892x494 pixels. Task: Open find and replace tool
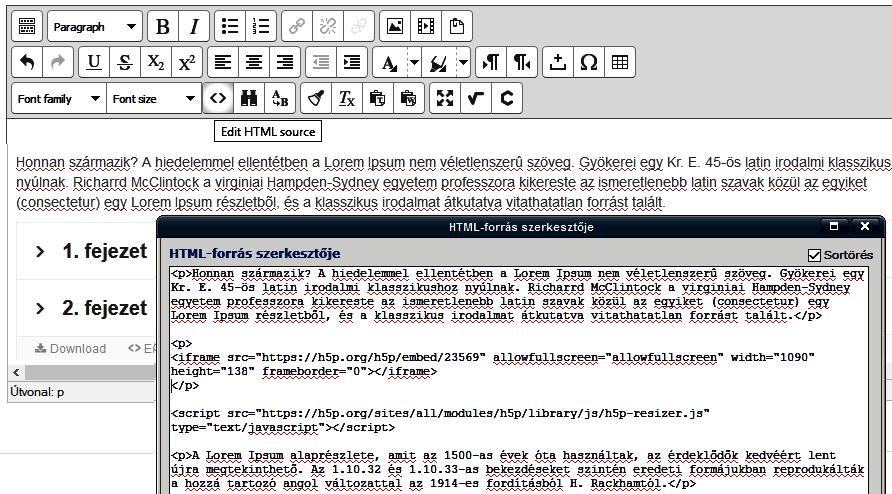[280, 98]
